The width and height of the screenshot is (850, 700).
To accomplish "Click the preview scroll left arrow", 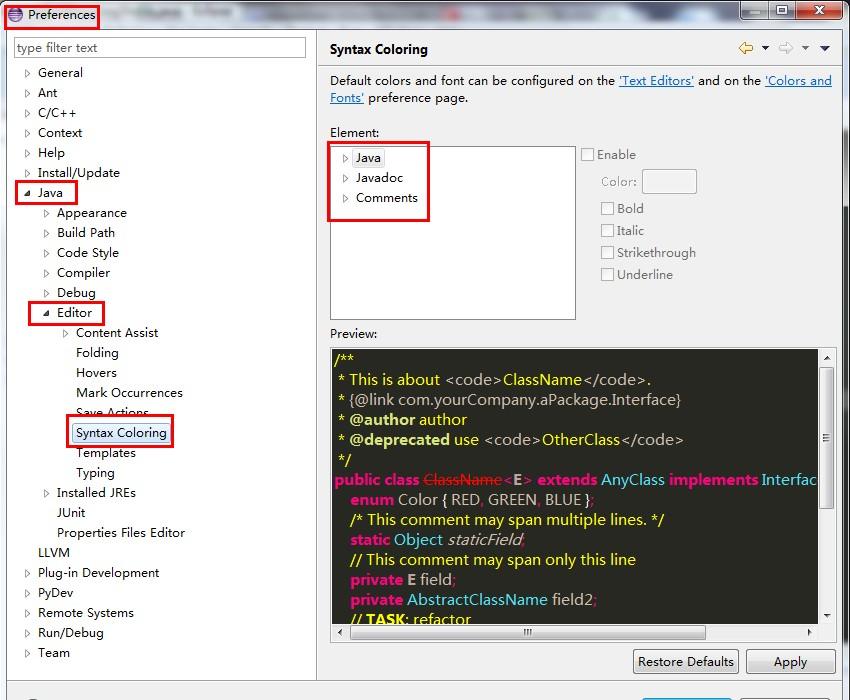I will point(340,632).
